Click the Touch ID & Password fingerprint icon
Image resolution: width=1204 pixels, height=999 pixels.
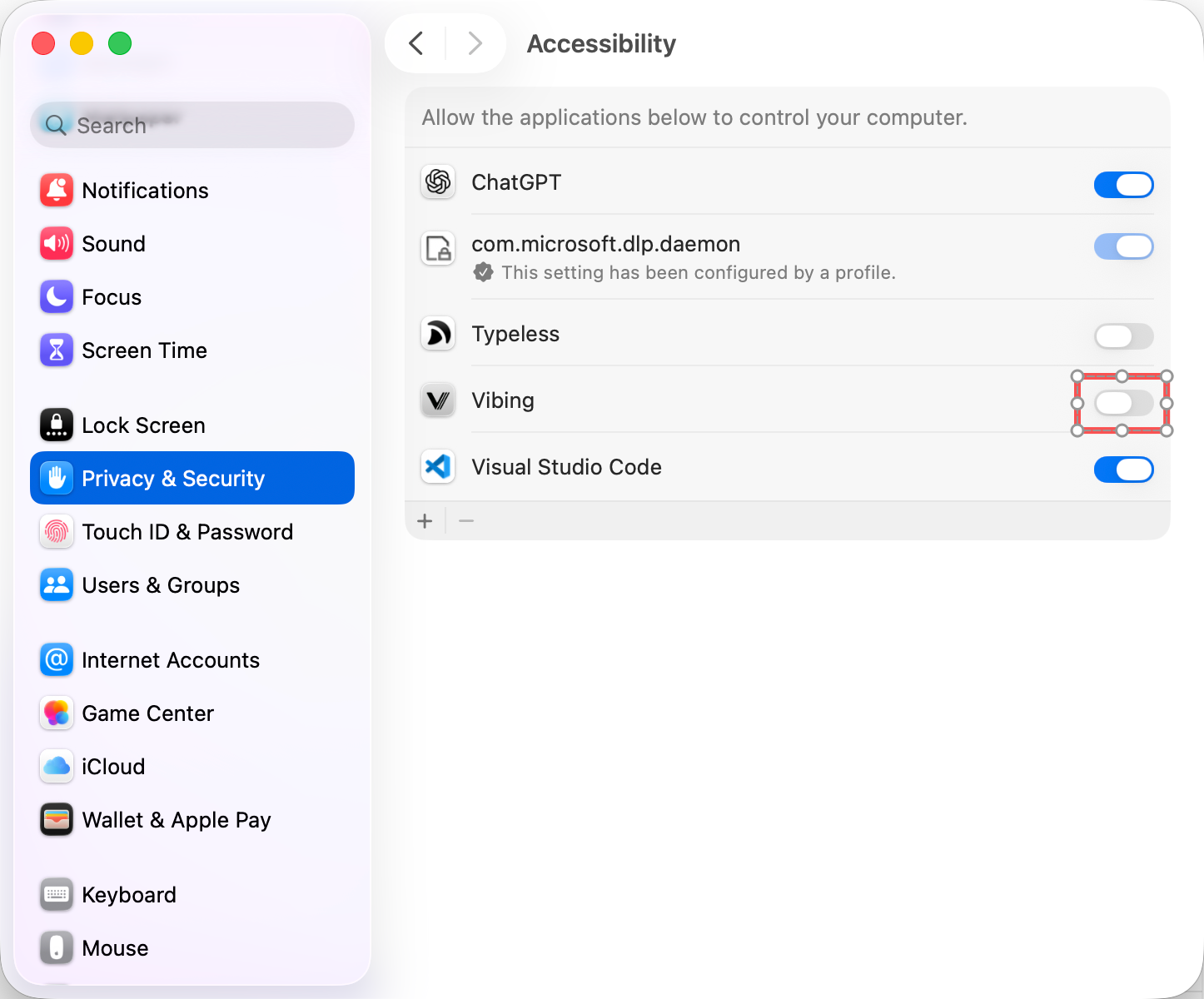tap(56, 531)
